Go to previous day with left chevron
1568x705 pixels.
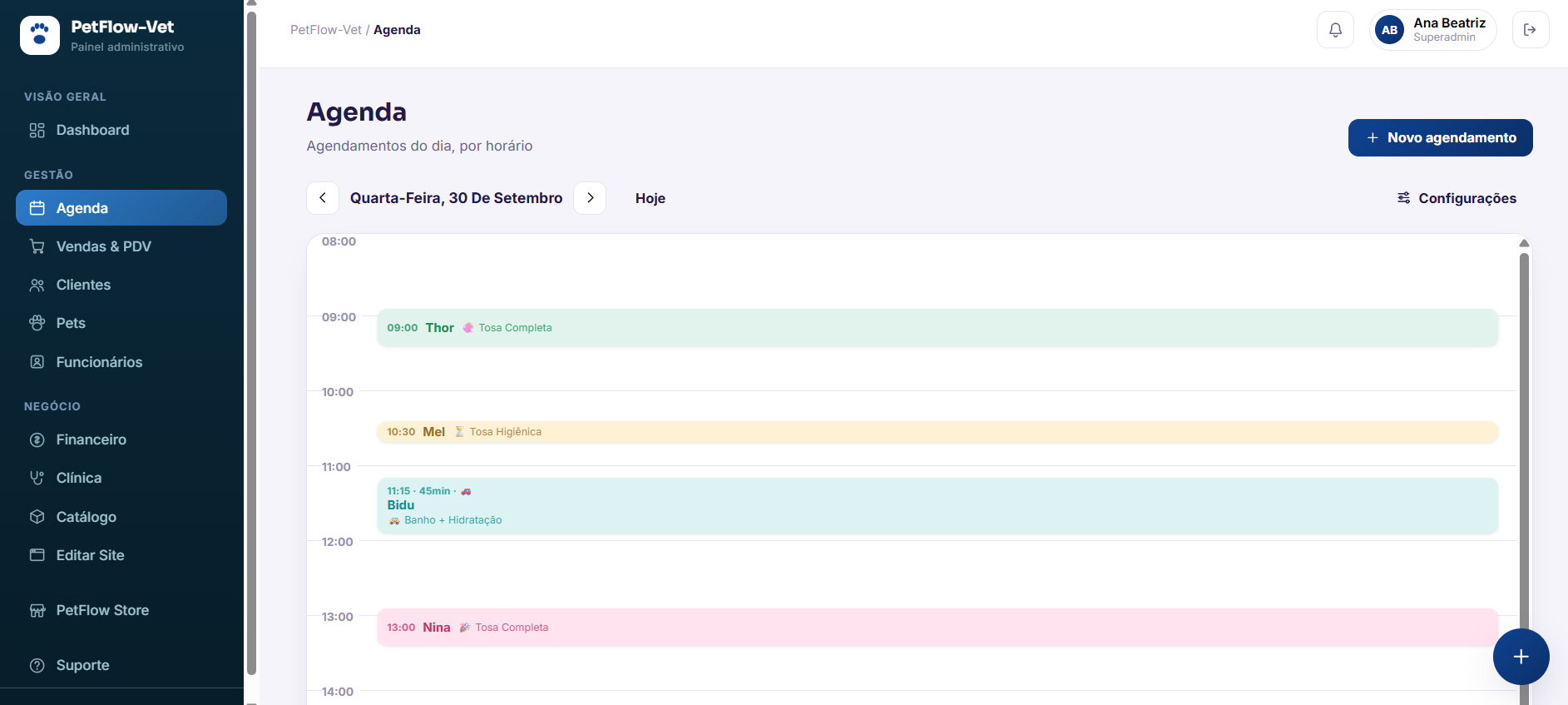coord(323,198)
